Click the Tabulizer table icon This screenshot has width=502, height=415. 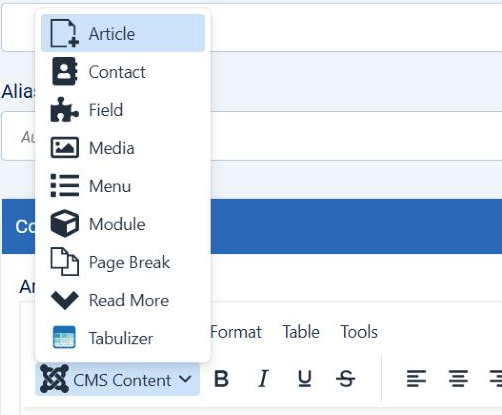click(64, 337)
